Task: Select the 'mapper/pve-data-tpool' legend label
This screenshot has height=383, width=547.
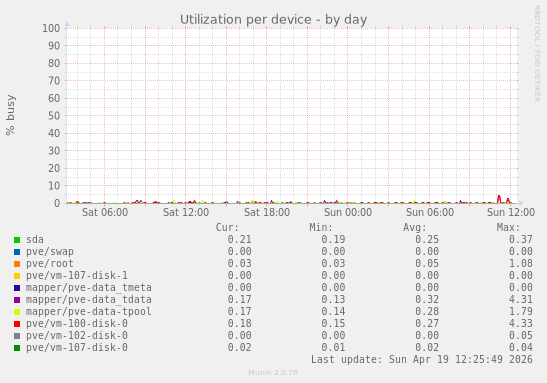Action: point(89,311)
